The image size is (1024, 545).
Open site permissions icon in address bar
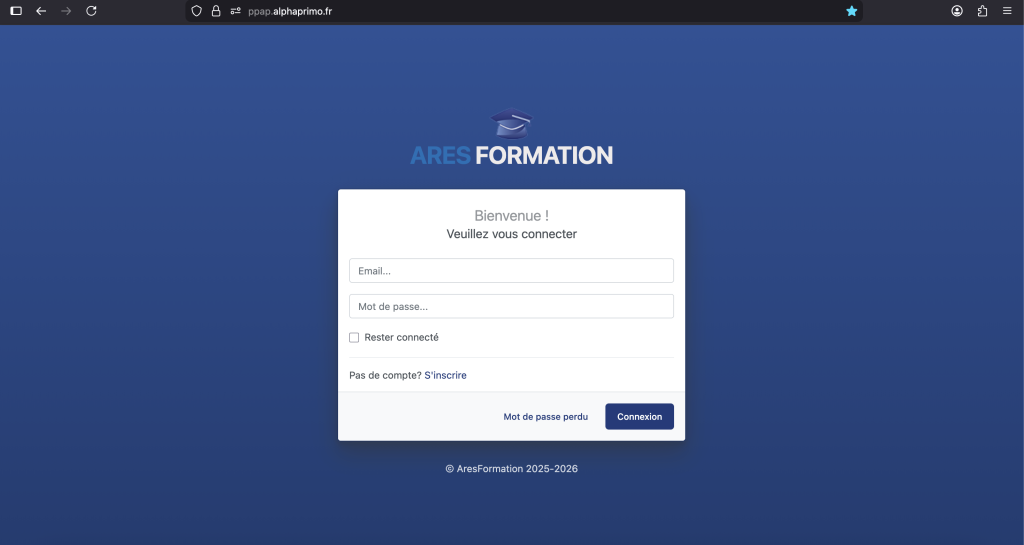[235, 11]
